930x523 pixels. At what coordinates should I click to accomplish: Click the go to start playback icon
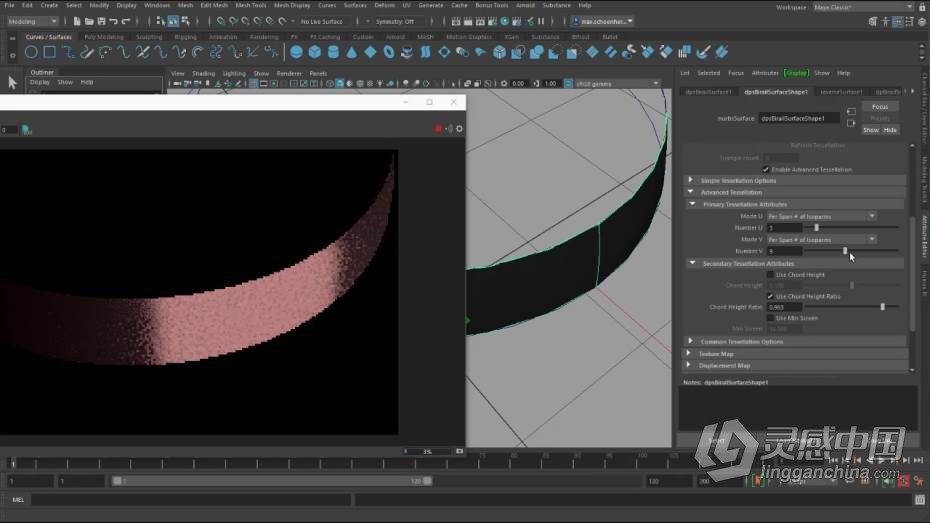833,460
